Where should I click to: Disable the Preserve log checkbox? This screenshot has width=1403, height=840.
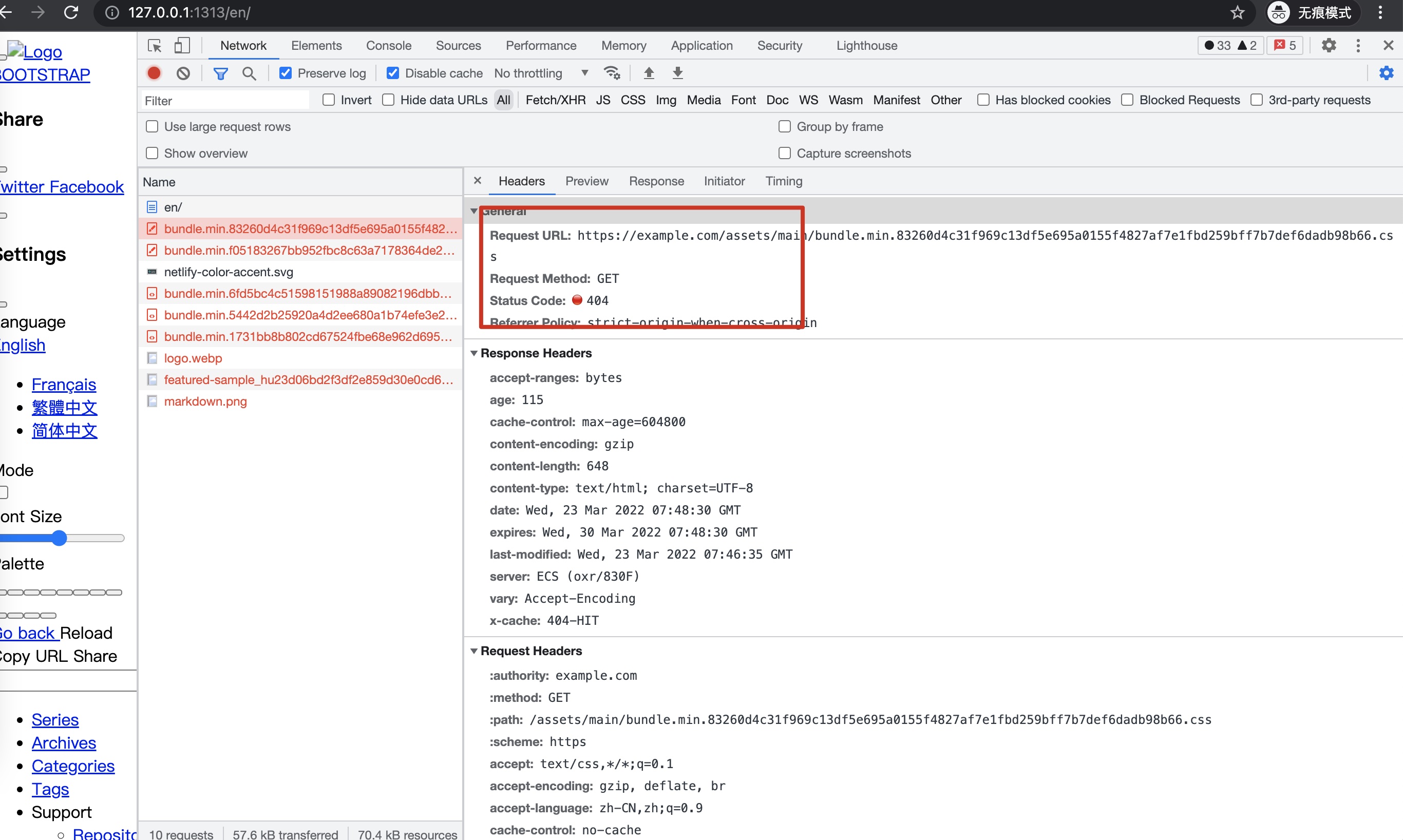pos(285,72)
